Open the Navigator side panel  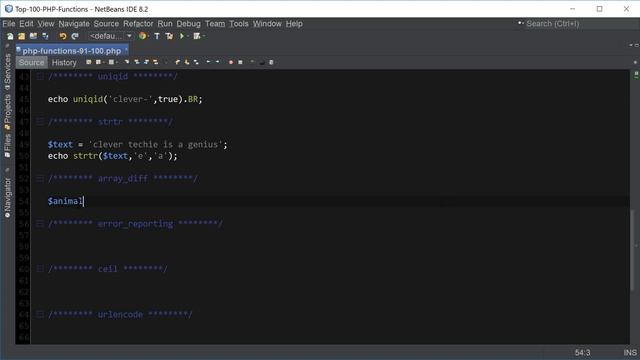(x=7, y=197)
